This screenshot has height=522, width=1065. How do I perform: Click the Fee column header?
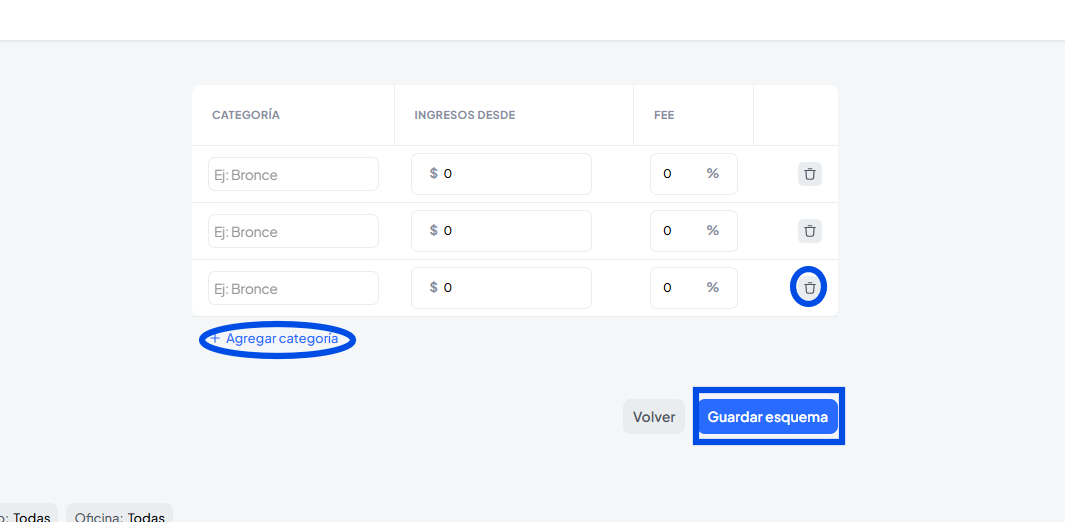(x=664, y=115)
